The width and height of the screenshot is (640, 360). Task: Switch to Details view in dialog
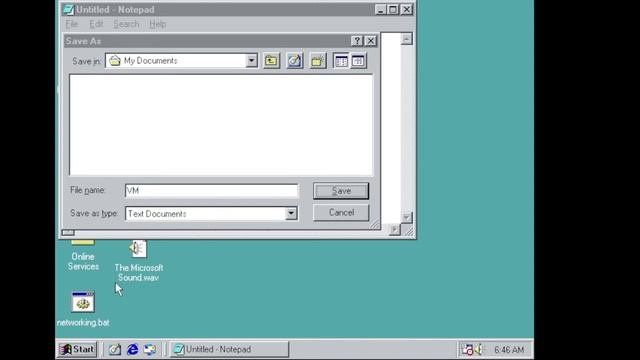tap(358, 61)
